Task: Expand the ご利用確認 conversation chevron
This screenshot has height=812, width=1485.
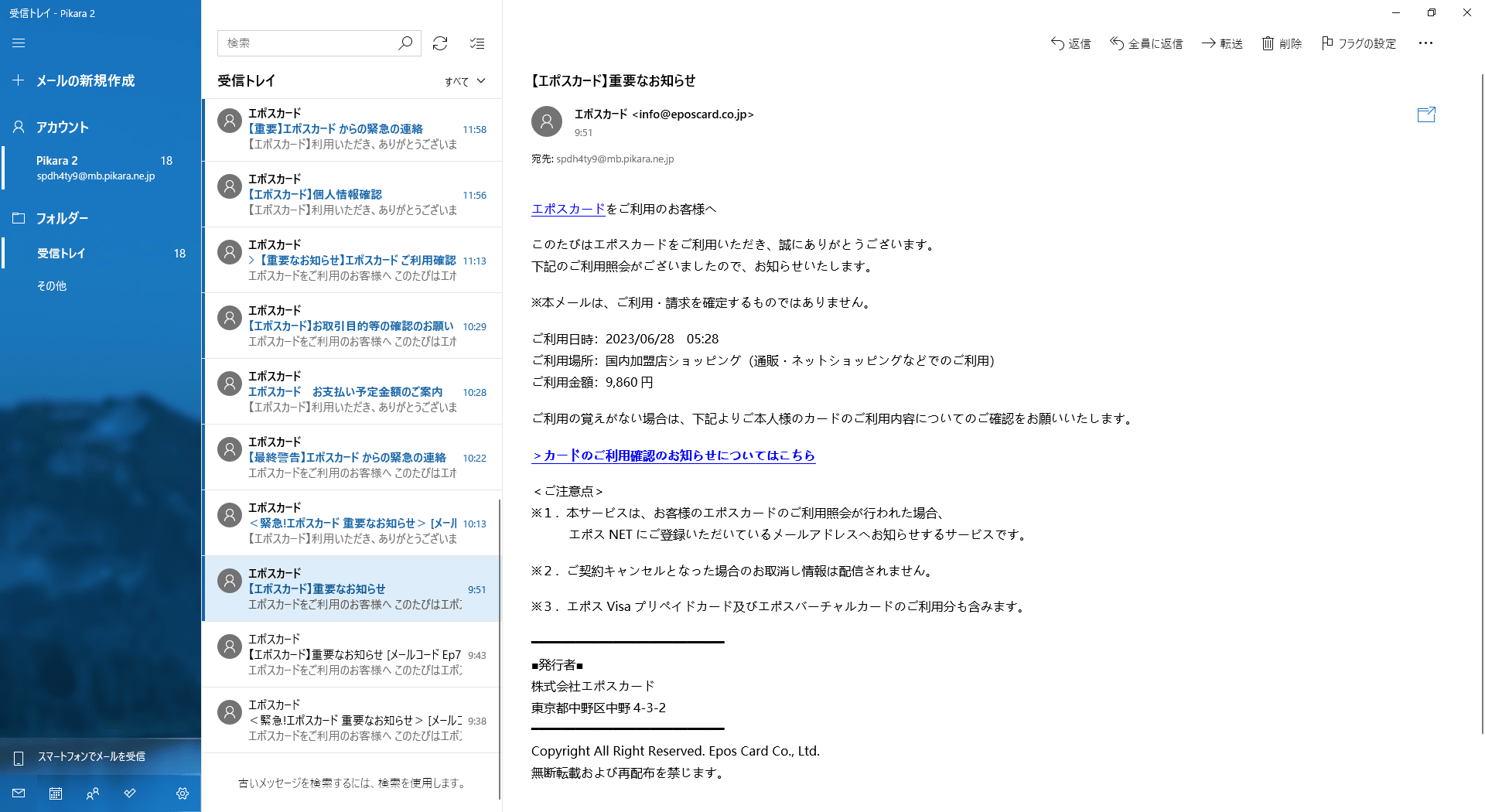Action: pos(251,261)
